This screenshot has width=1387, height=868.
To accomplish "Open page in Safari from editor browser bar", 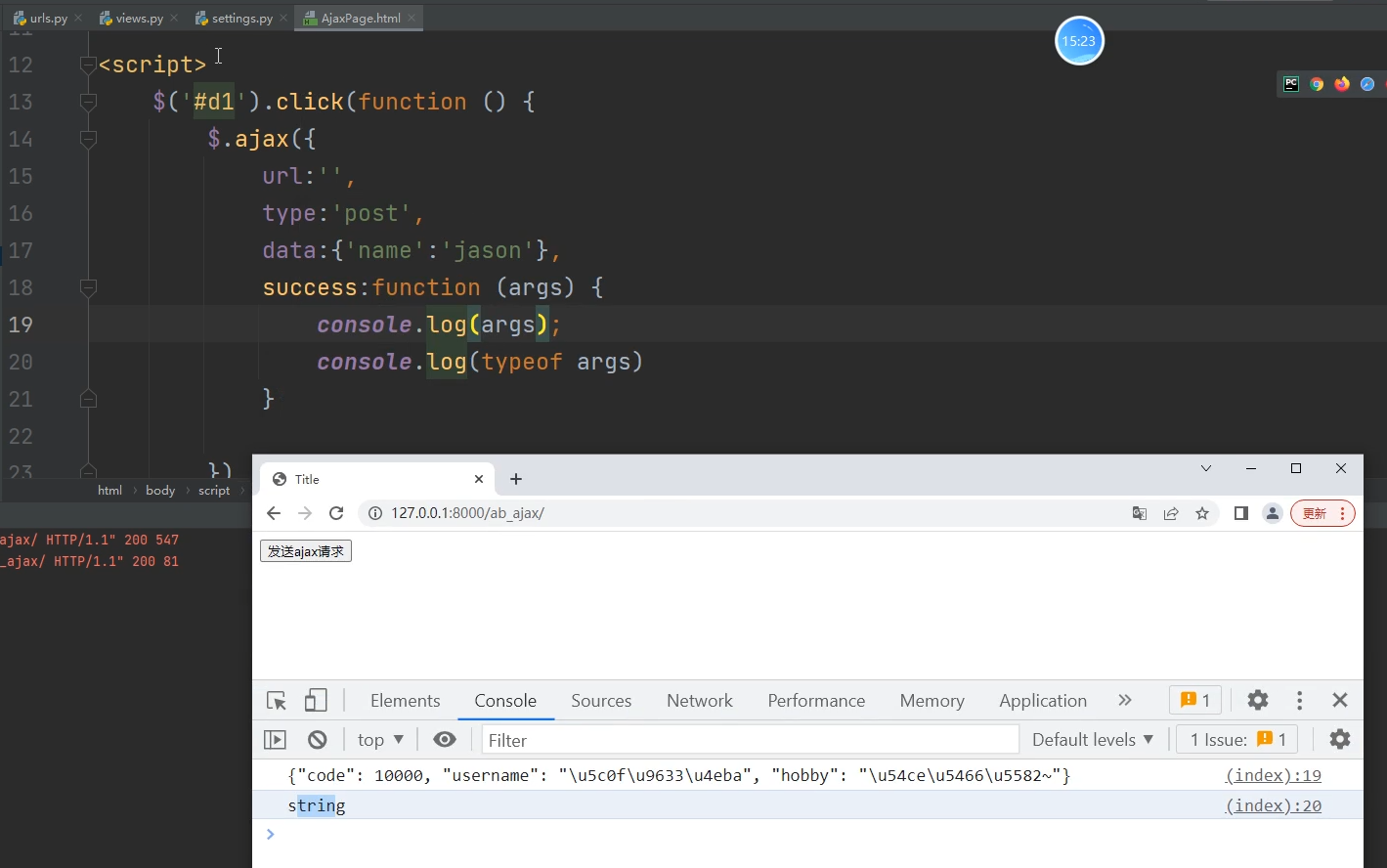I will click(x=1367, y=84).
